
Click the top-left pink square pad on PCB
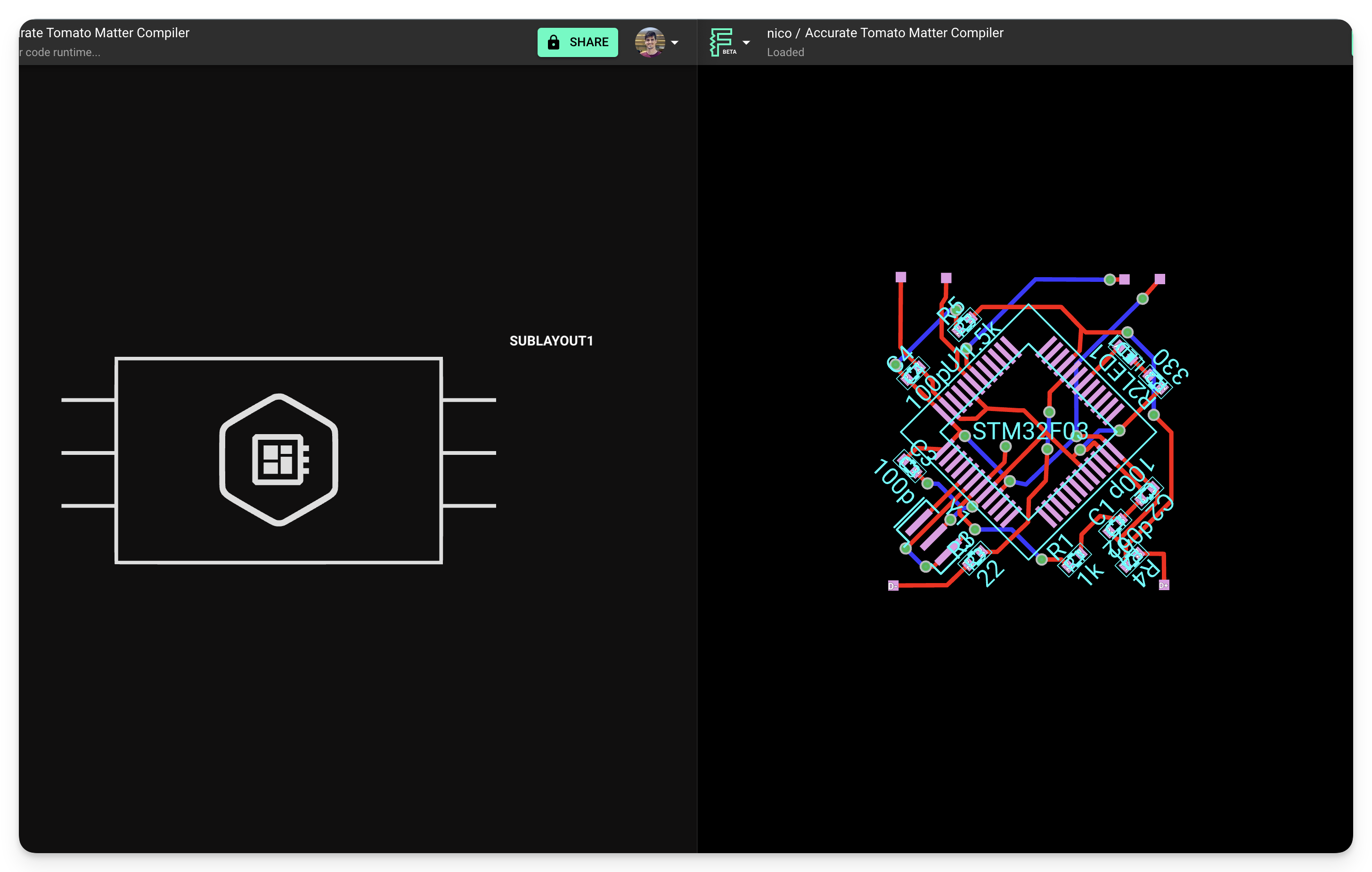901,277
